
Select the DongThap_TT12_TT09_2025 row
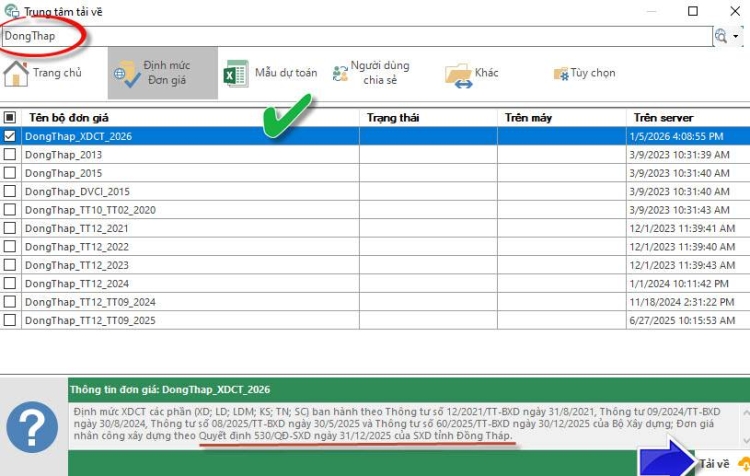coord(90,320)
